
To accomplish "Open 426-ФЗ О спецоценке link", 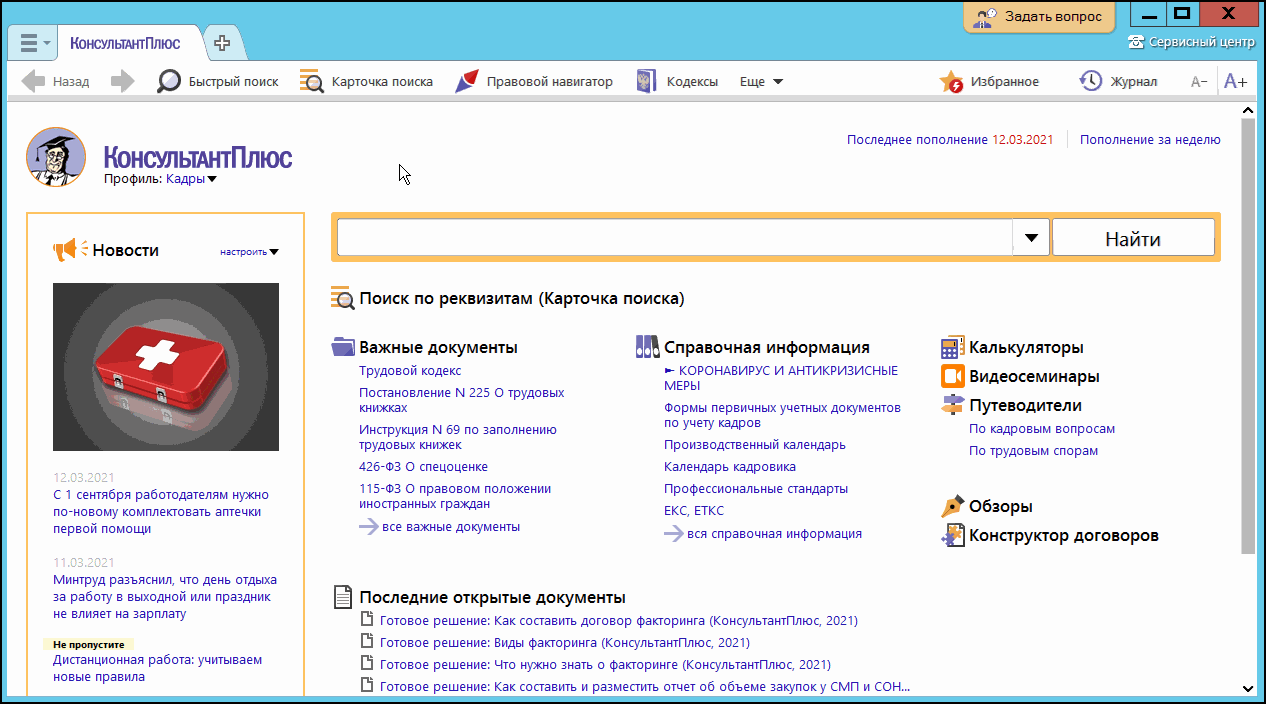I will (x=423, y=467).
